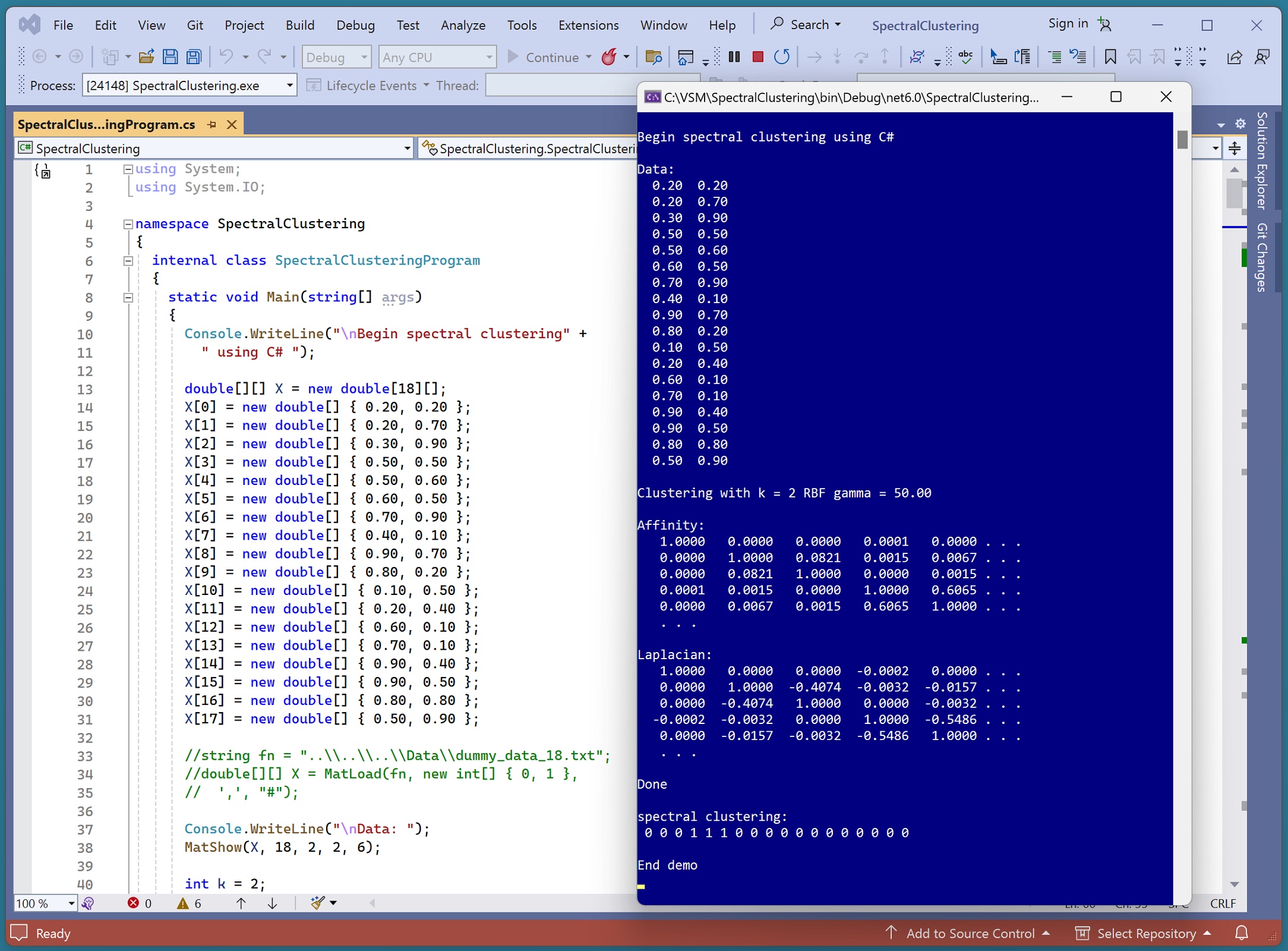The height and width of the screenshot is (951, 1288).
Task: Click the console window vertical scrollbar thumb
Action: 1182,140
